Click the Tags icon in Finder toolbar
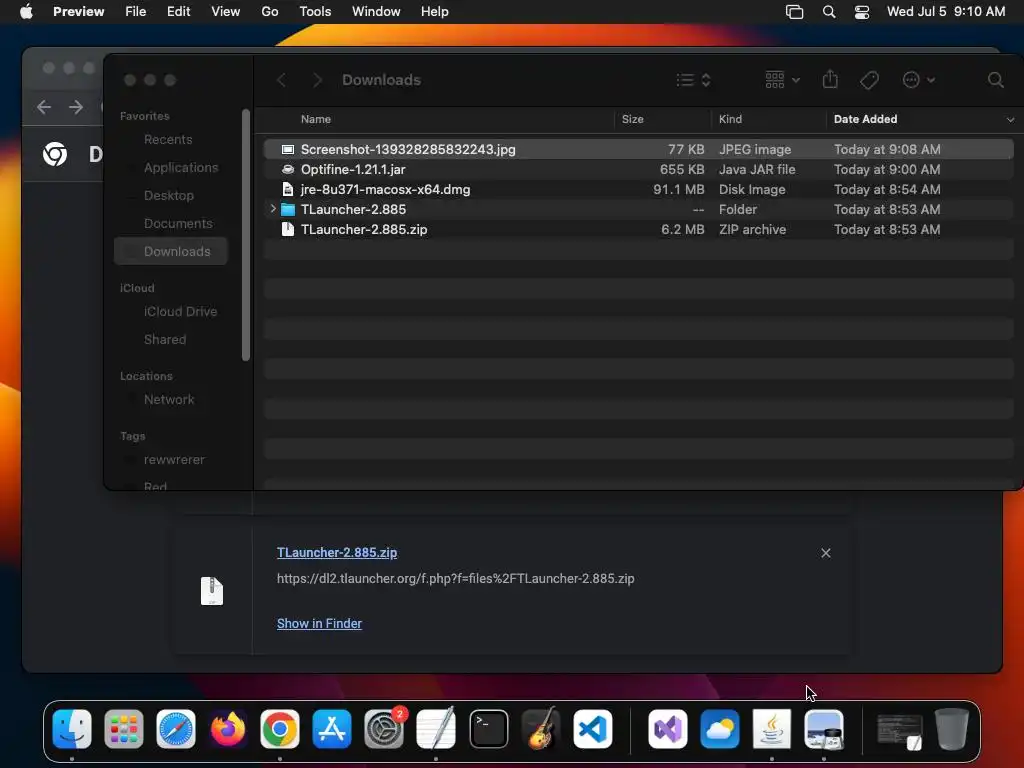Image resolution: width=1024 pixels, height=768 pixels. (869, 80)
